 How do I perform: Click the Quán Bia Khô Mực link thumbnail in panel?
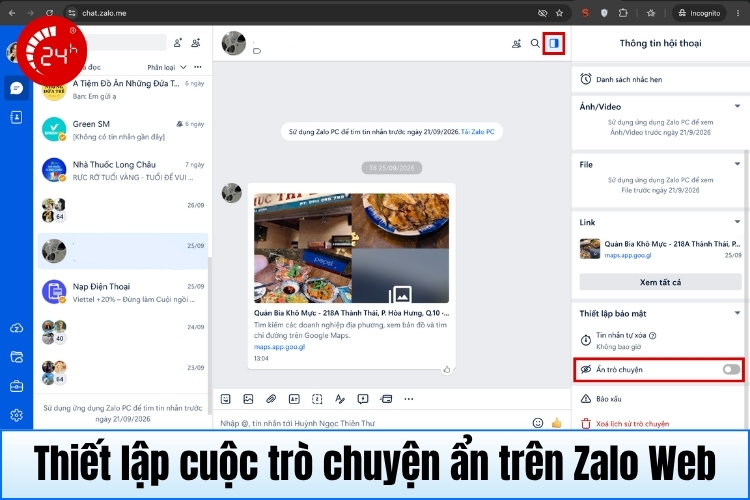[590, 249]
